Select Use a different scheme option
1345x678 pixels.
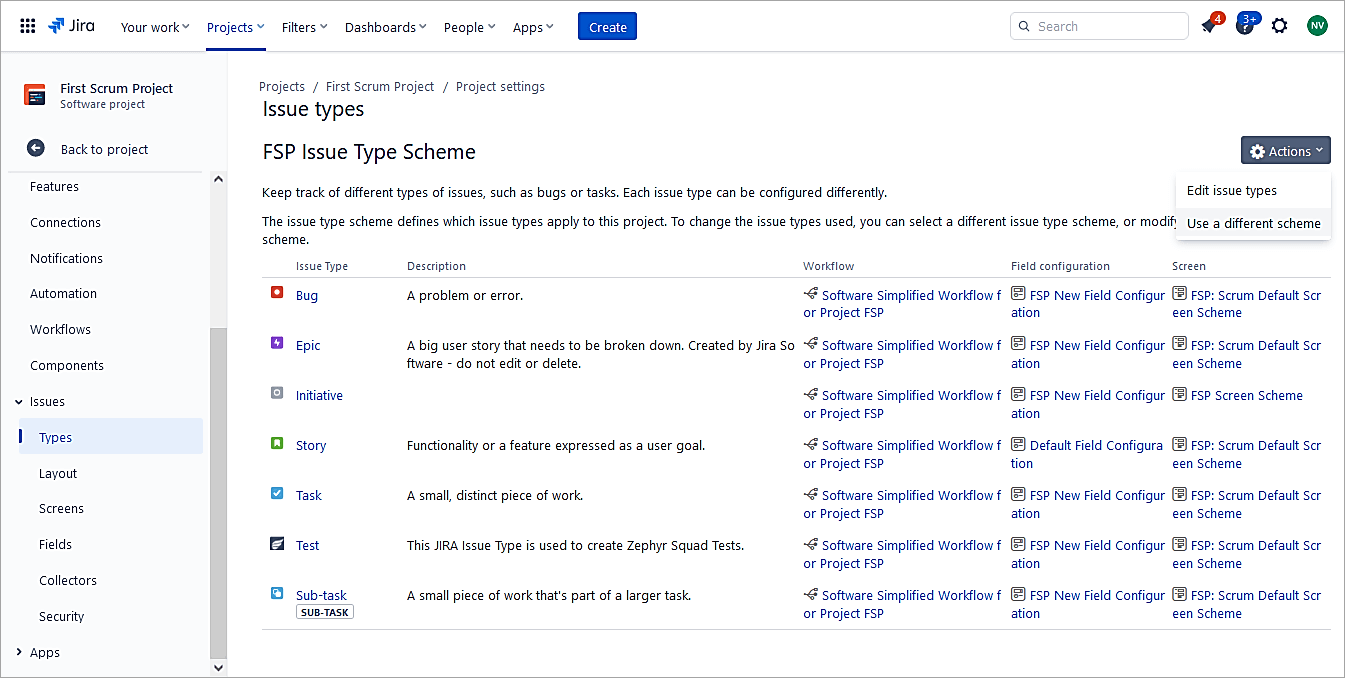click(1253, 224)
